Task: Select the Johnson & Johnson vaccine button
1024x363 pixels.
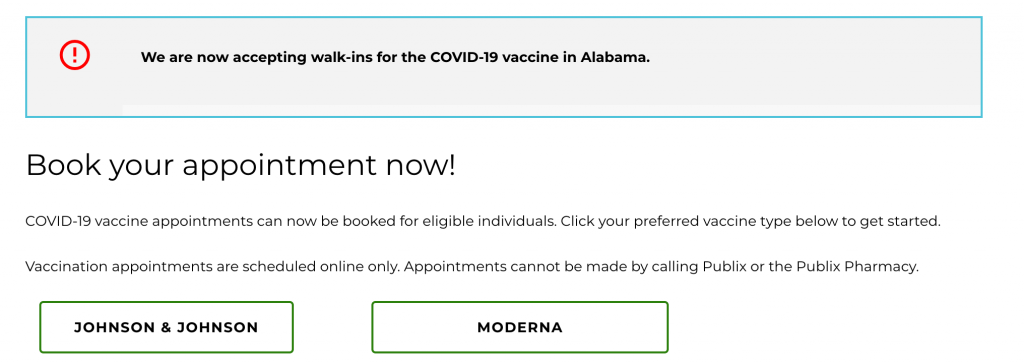Action: pyautogui.click(x=166, y=327)
